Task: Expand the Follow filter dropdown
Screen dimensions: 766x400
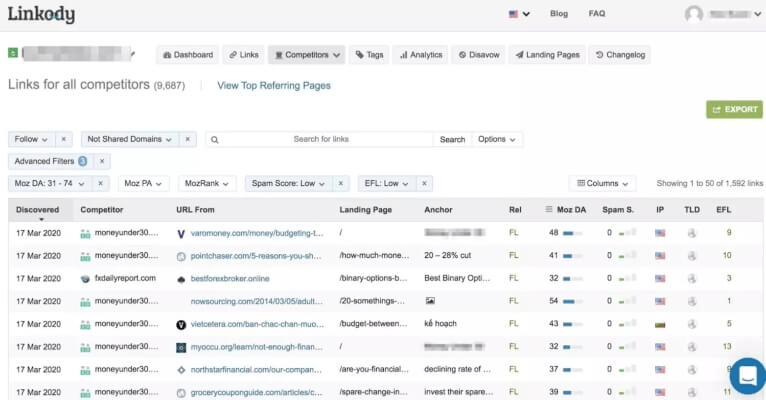Action: [31, 139]
